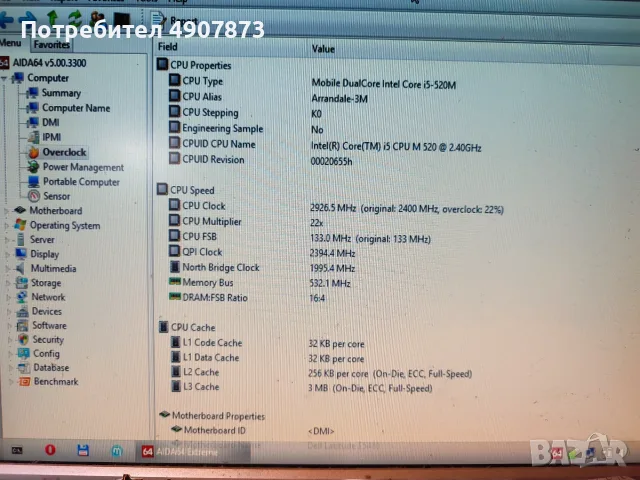Select the Memory Bus row
Screen dimensions: 640x480
(x=260, y=282)
